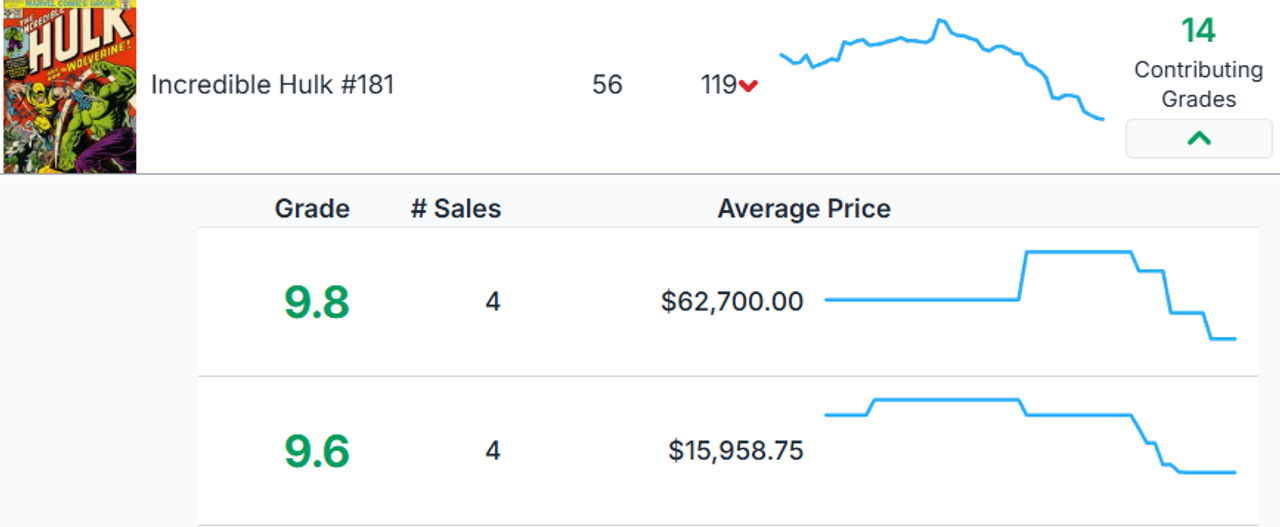The height and width of the screenshot is (527, 1280).
Task: Open the 9.8 grade price trend chart
Action: point(1030,296)
